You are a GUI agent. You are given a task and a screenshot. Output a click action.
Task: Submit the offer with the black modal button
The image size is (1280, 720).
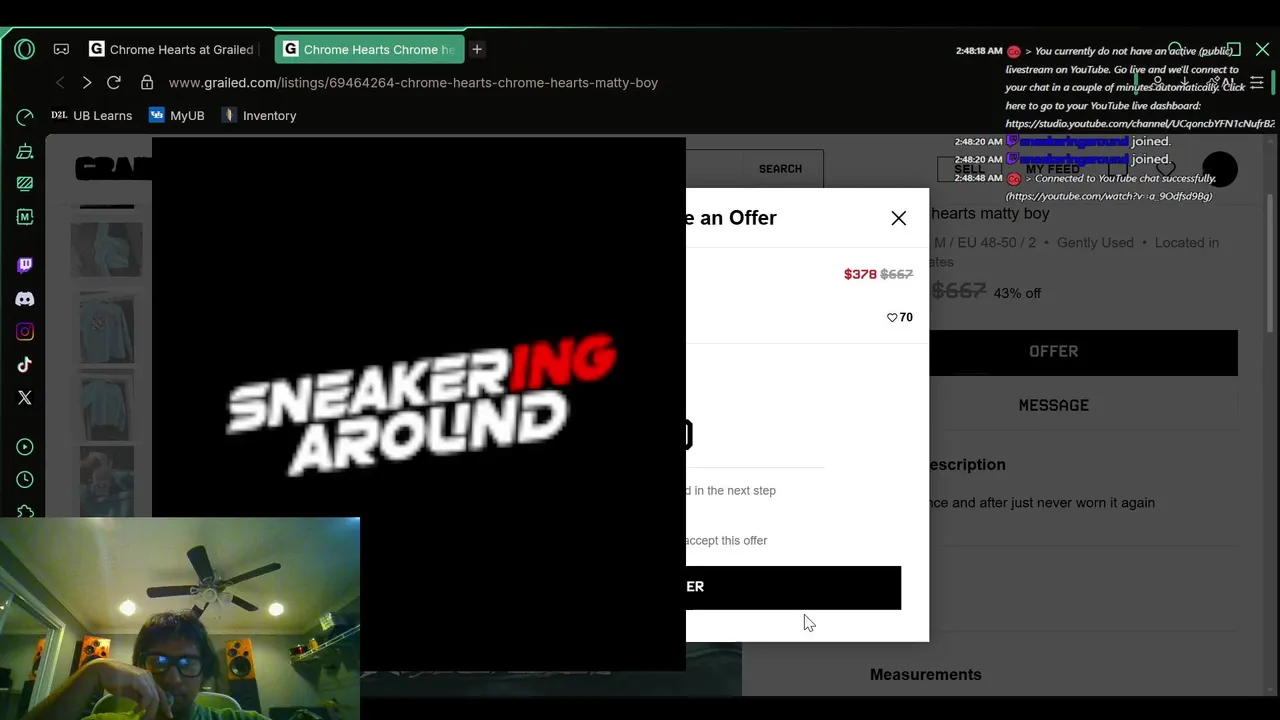coord(793,587)
